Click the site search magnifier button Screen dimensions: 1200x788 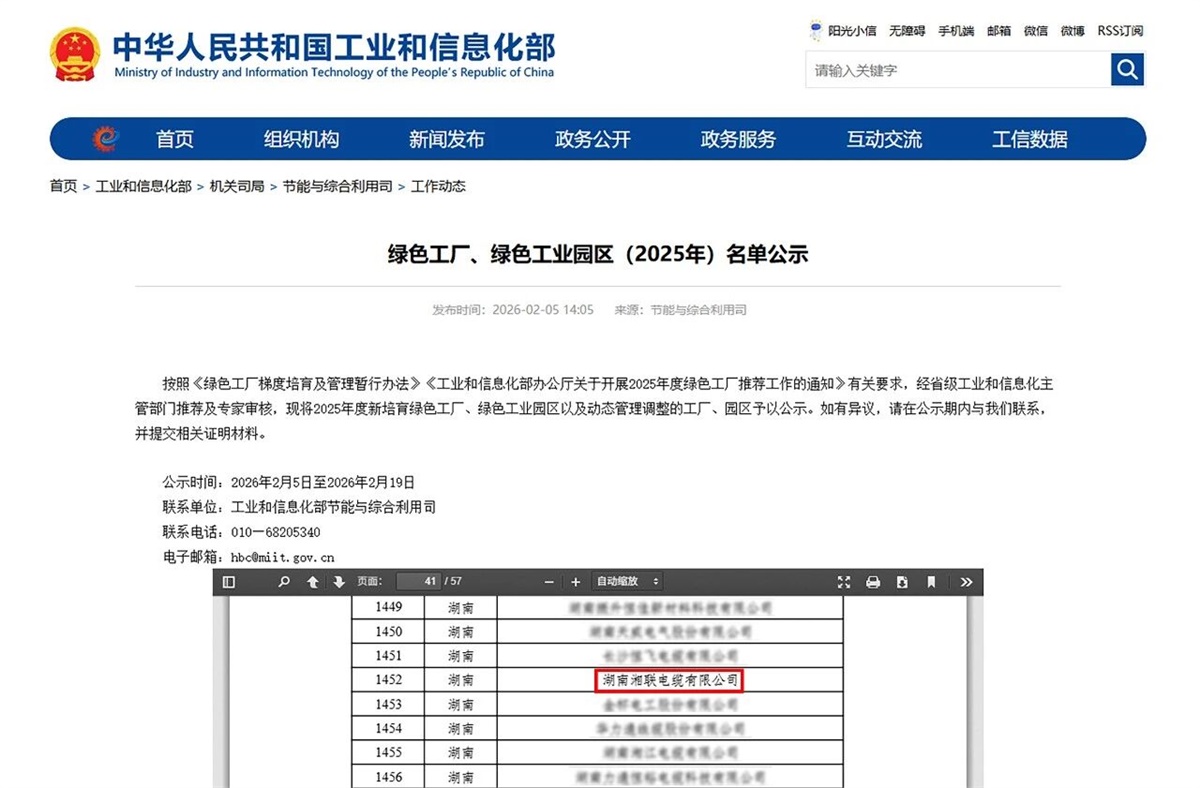pos(1128,70)
